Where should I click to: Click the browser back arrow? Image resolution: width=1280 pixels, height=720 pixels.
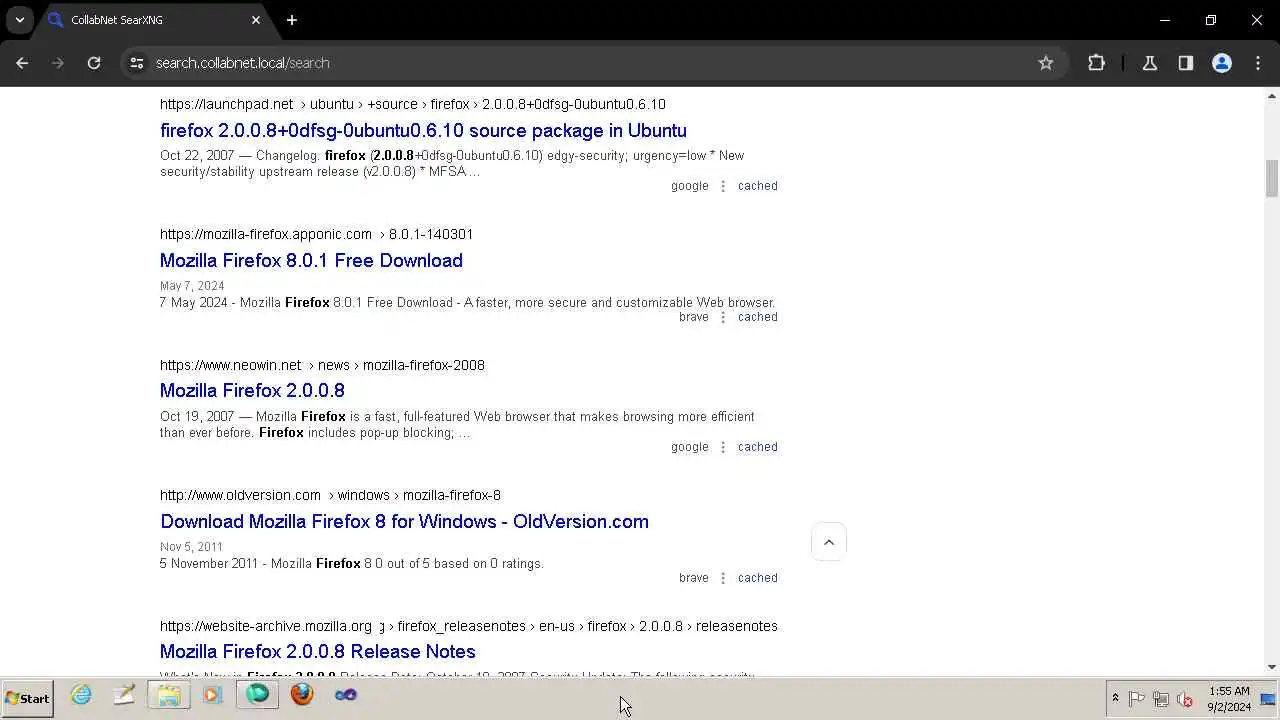pos(22,63)
